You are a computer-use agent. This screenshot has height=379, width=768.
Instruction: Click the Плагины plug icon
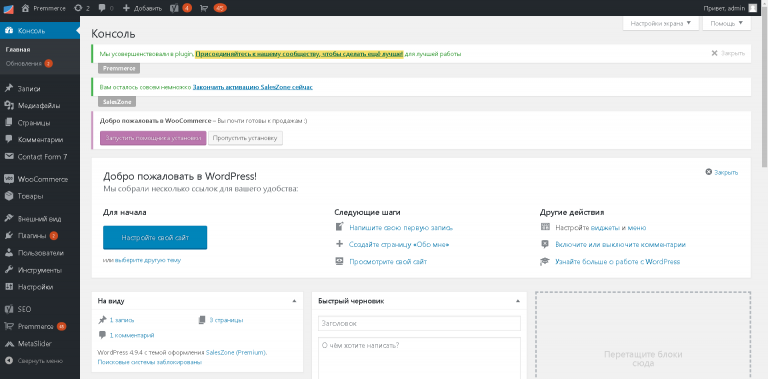pos(8,236)
